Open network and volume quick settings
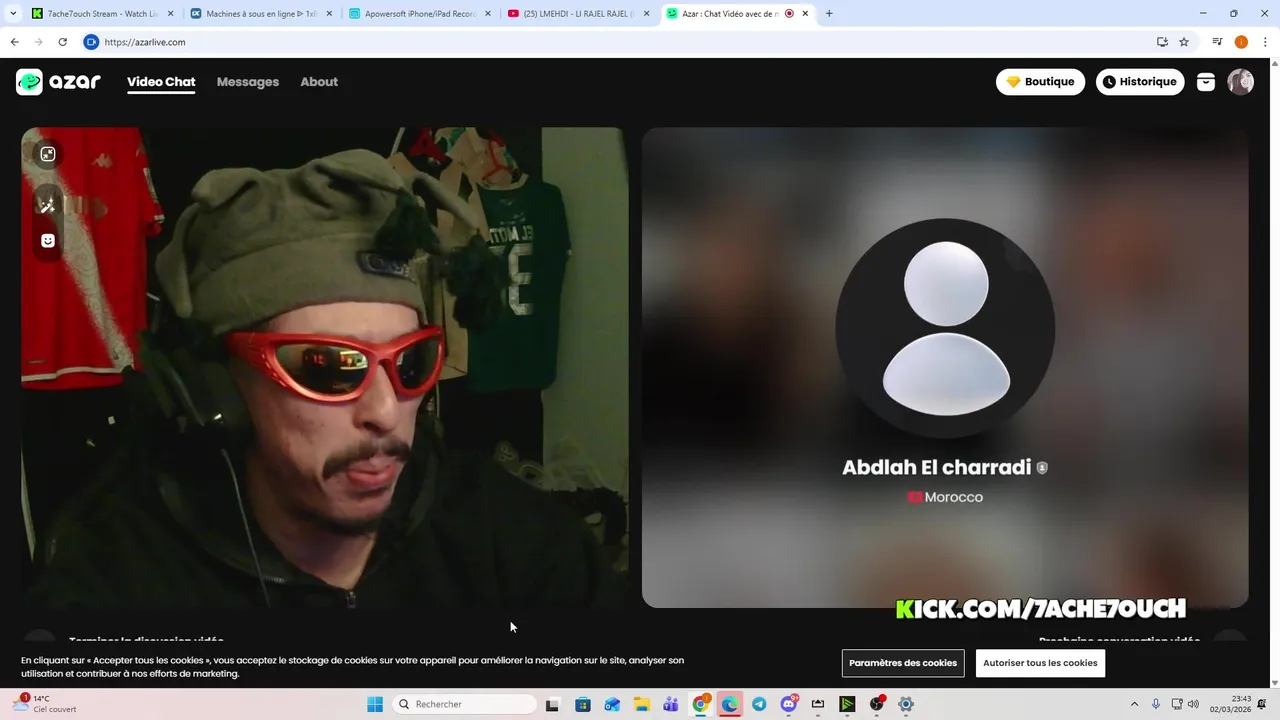Screen dimensions: 1280x720 pyautogui.click(x=1185, y=704)
